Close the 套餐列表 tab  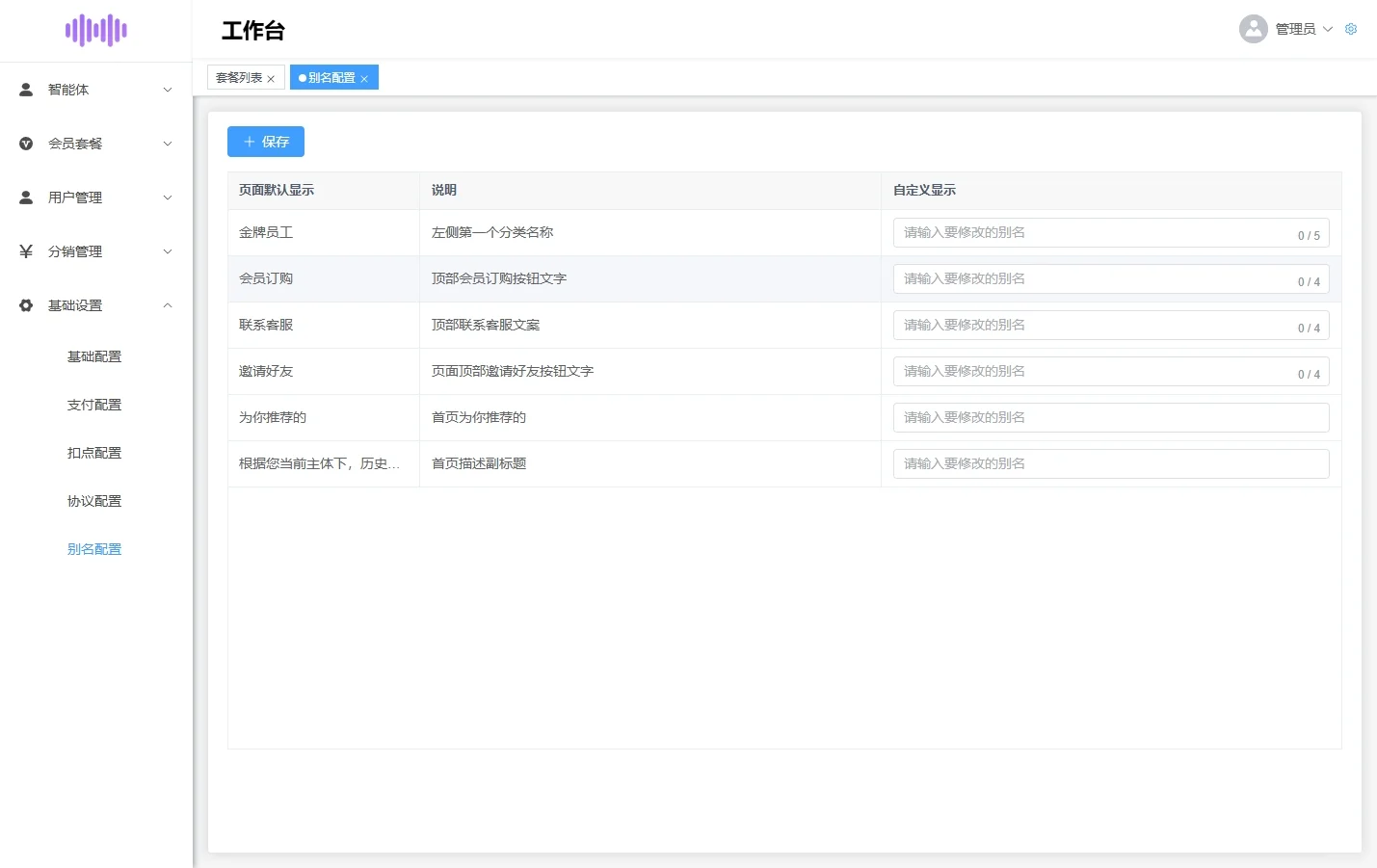271,79
